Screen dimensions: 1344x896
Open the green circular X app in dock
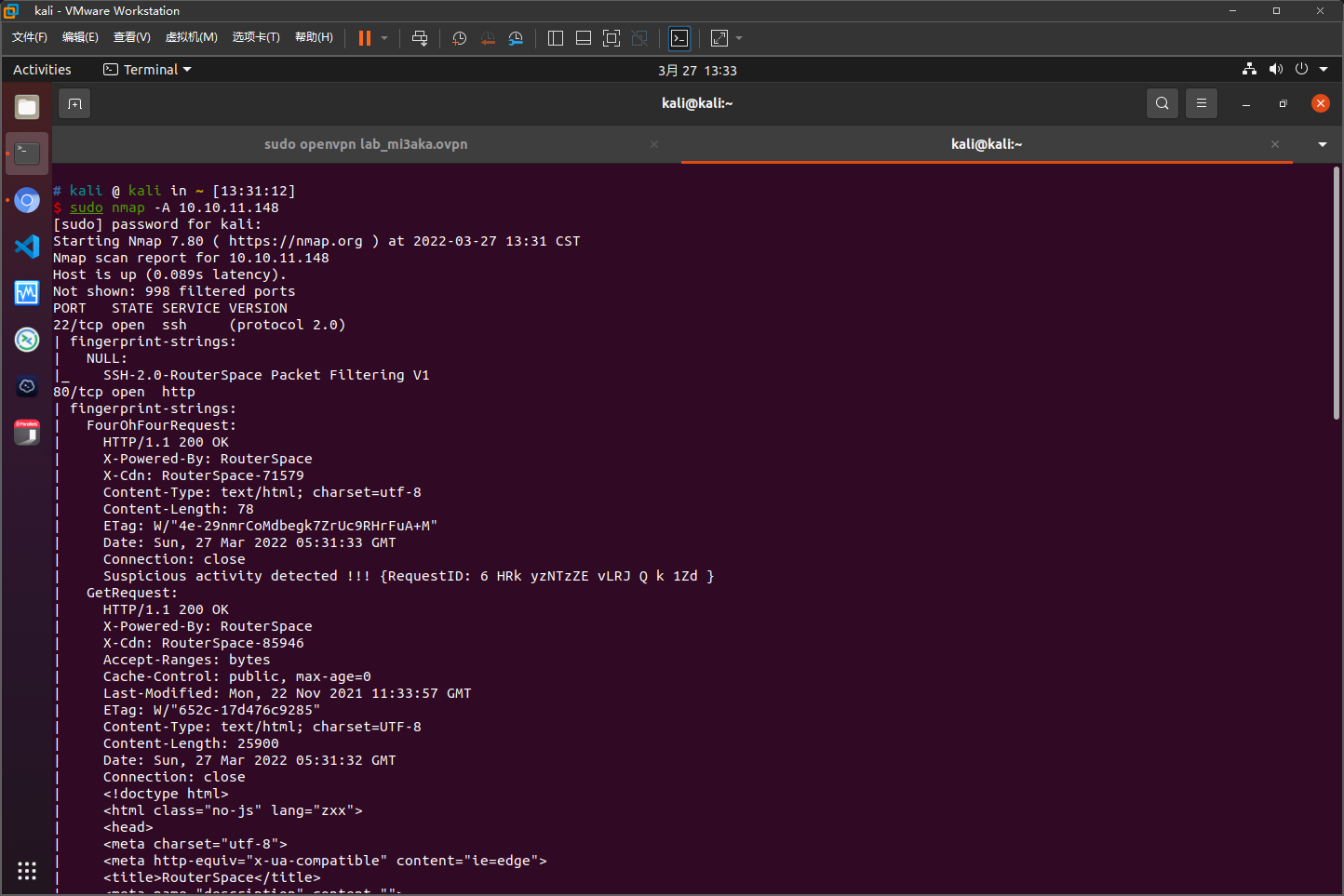27,340
